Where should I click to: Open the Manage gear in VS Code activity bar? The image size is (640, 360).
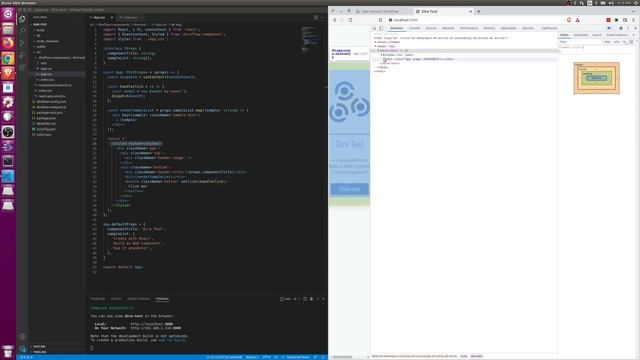(22, 349)
